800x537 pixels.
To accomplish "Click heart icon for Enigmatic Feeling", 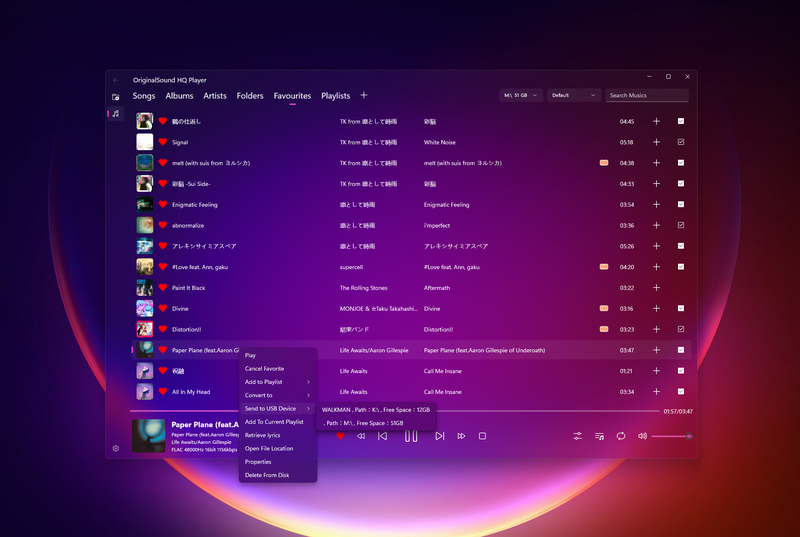I will click(163, 204).
